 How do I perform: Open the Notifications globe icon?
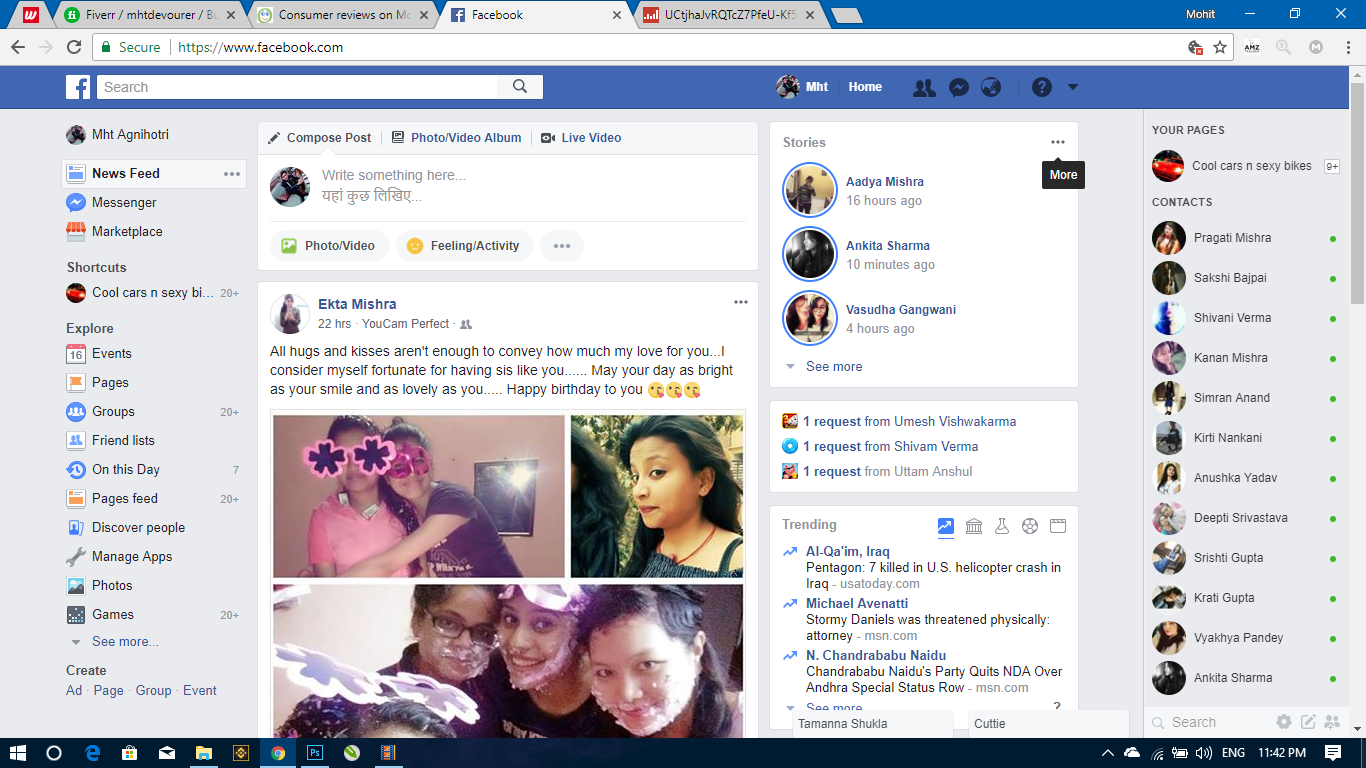(x=991, y=87)
